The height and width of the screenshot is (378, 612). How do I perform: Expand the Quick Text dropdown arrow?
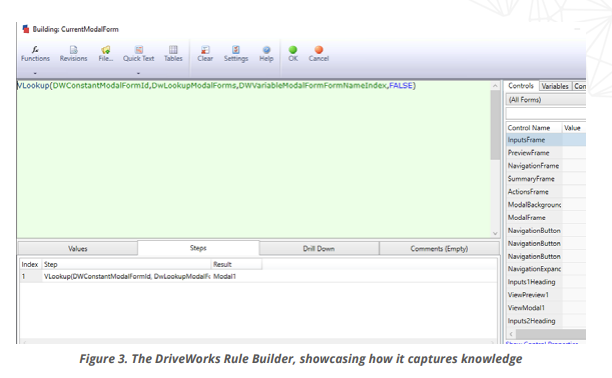(138, 73)
